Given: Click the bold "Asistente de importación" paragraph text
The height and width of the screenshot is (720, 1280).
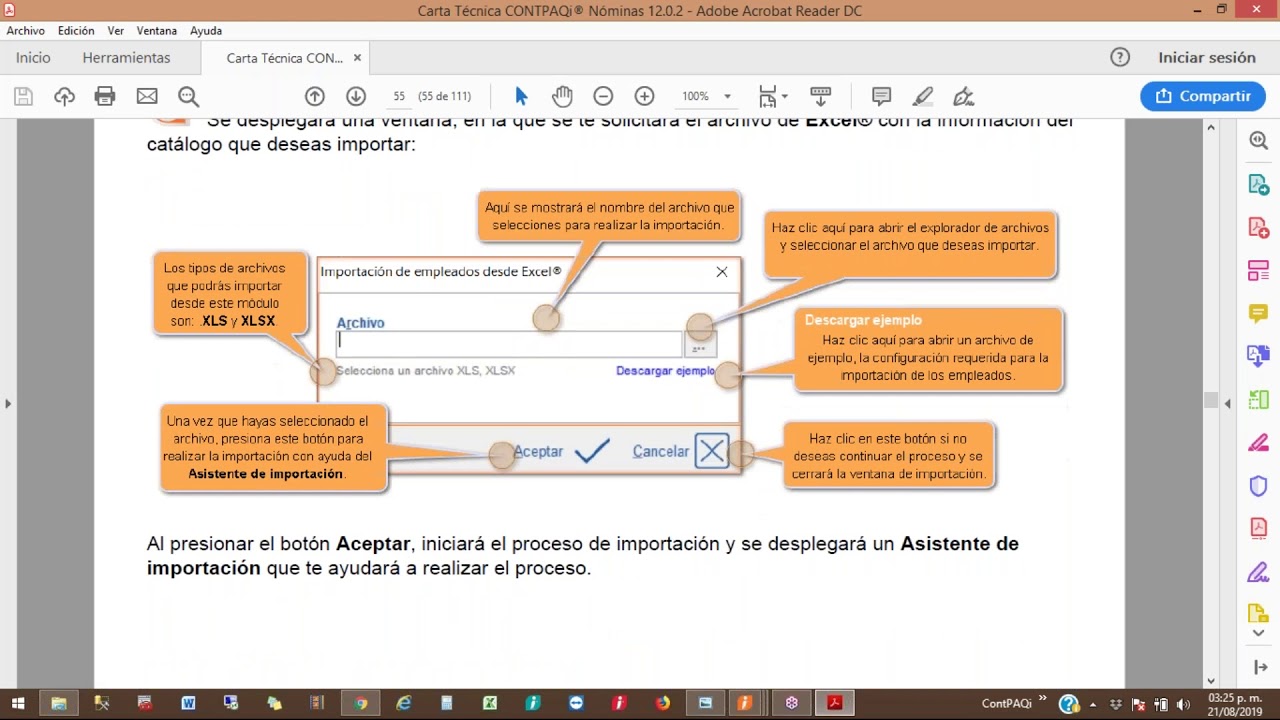Looking at the screenshot, I should click(582, 555).
